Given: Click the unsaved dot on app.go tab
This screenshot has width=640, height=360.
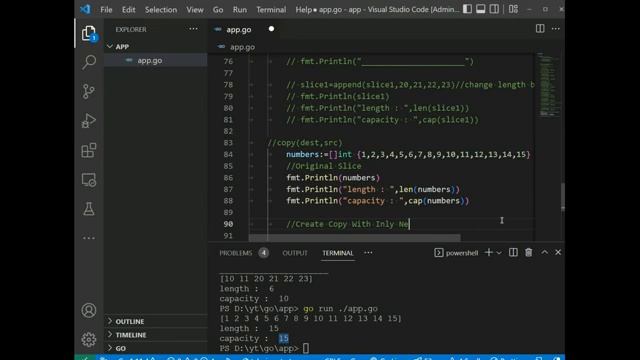Looking at the screenshot, I should (x=271, y=29).
